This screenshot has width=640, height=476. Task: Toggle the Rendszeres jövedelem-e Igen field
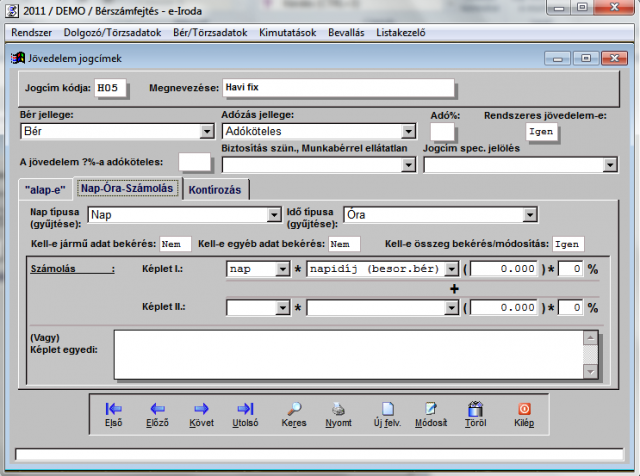[541, 131]
